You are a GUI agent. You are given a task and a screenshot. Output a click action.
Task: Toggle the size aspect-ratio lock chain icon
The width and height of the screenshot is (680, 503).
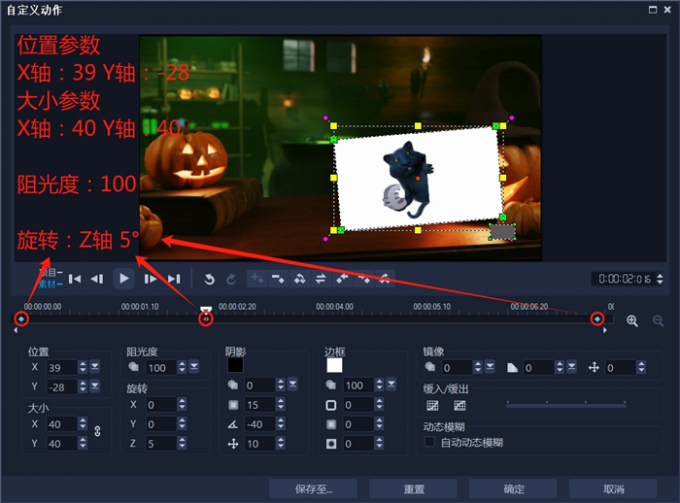coord(97,431)
